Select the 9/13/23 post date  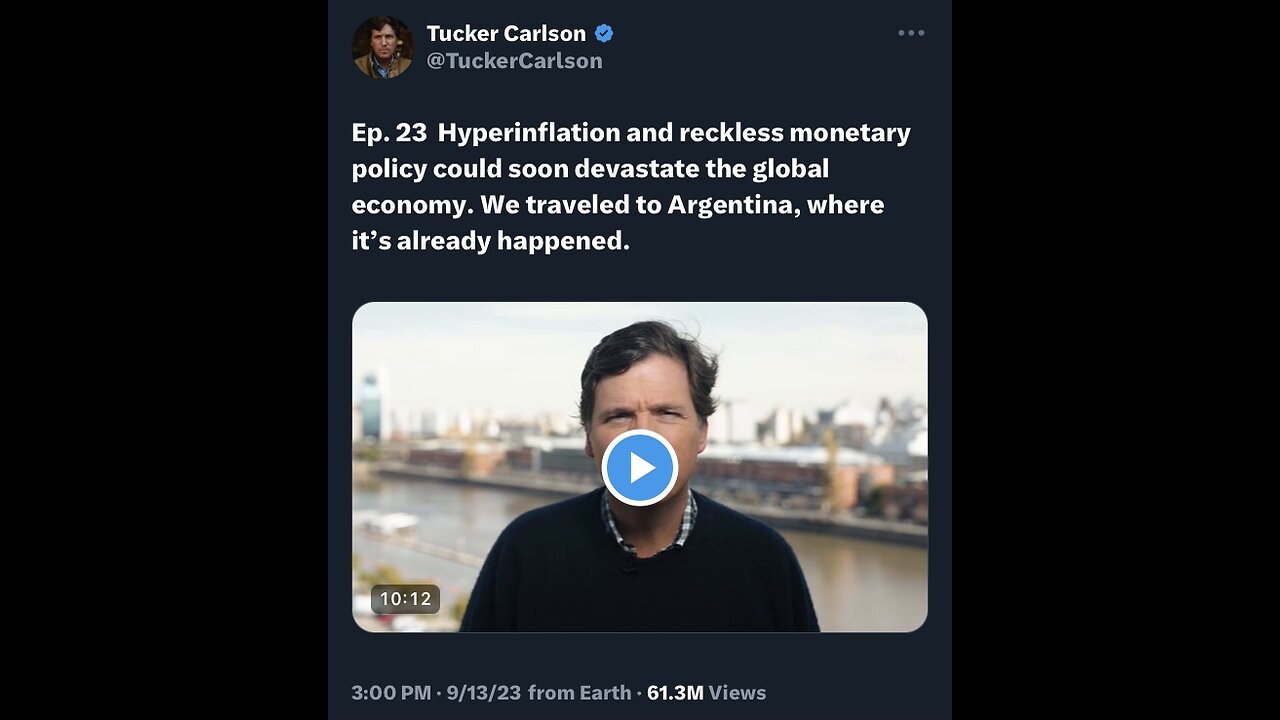[x=485, y=692]
